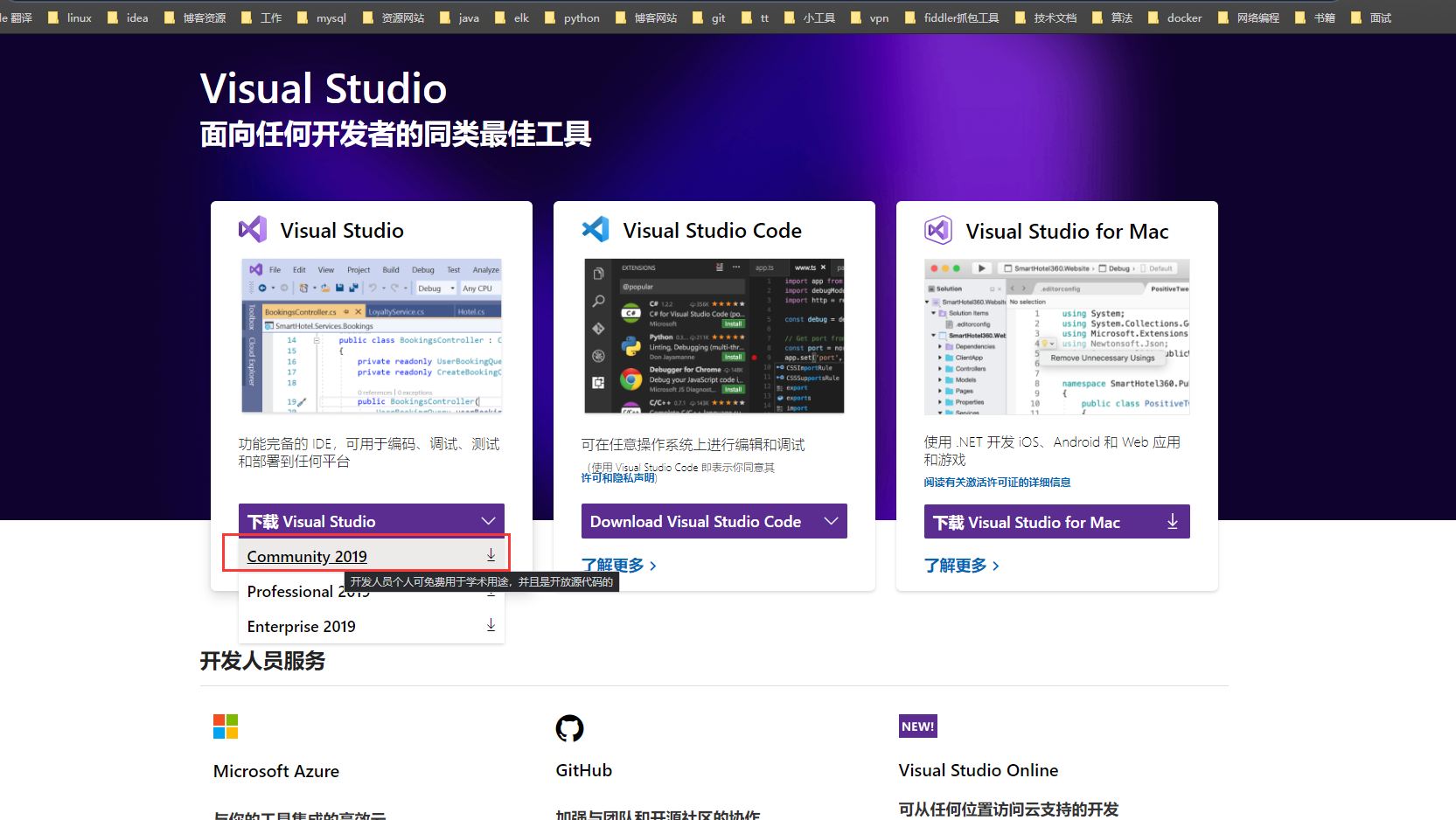Click the download arrow beside Community 2019
This screenshot has width=1456, height=820.
pyautogui.click(x=491, y=555)
